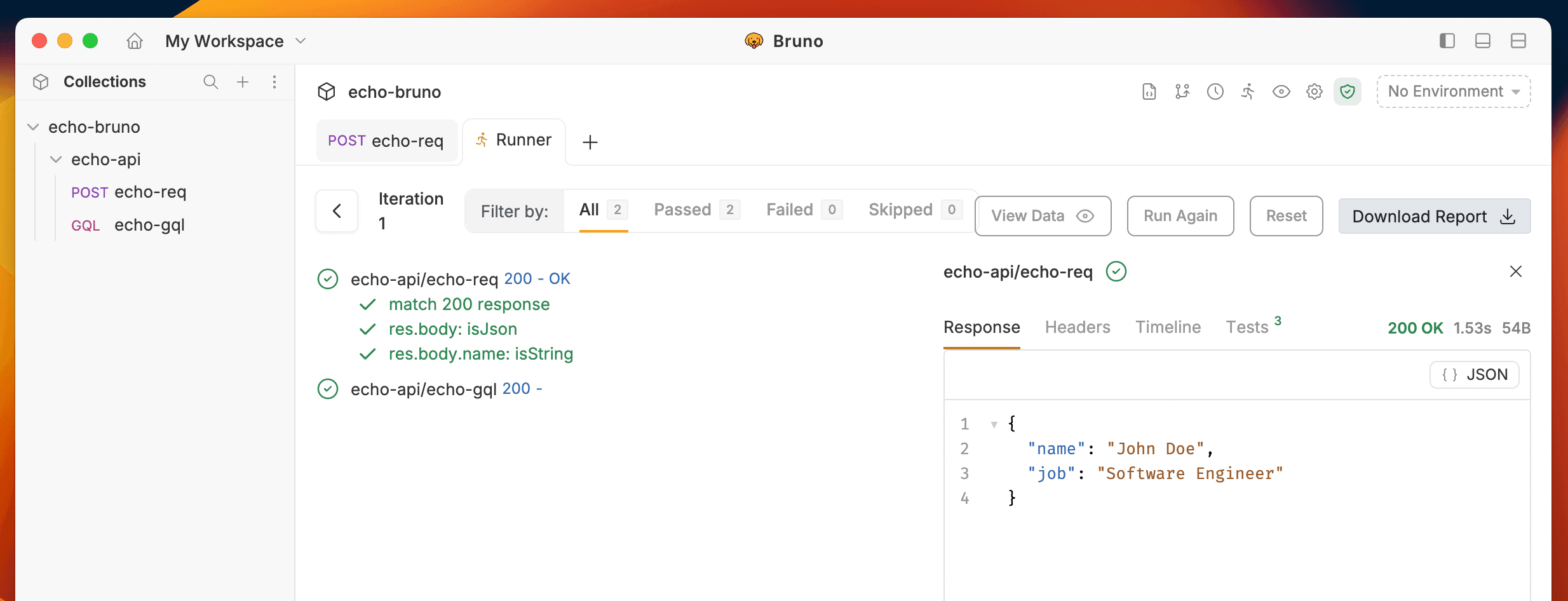Select echo-gql request in sidebar
1568x601 pixels.
pos(149,225)
